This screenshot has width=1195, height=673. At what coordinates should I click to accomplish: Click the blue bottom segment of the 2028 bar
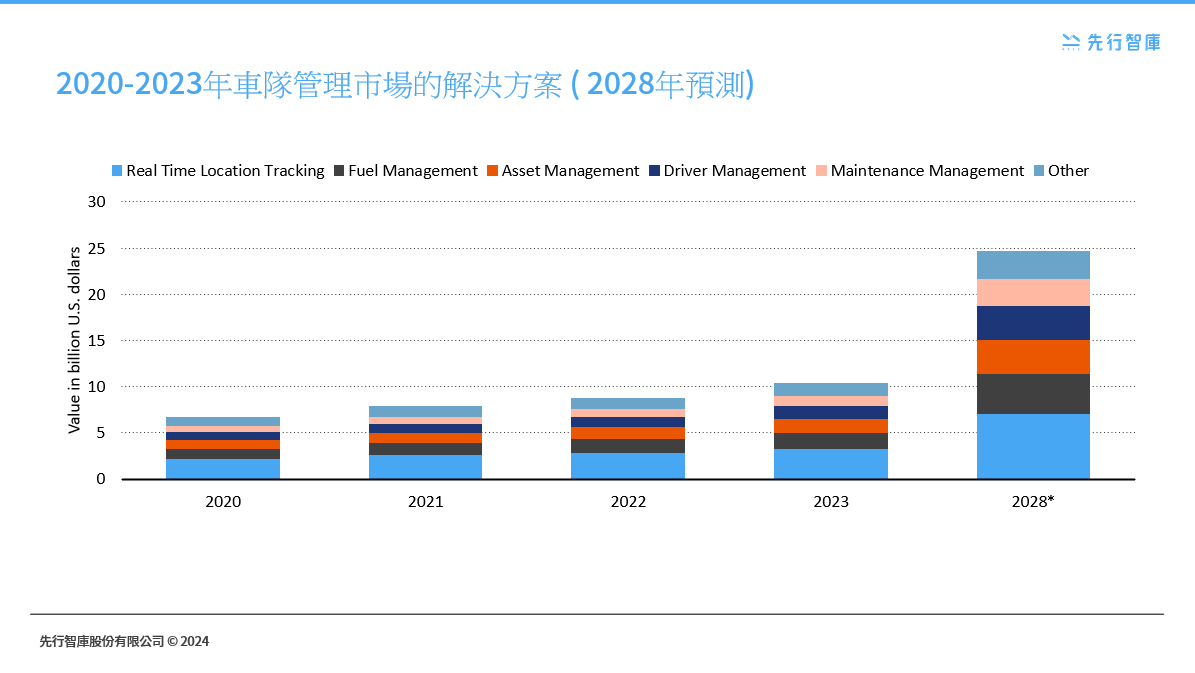pos(1032,445)
